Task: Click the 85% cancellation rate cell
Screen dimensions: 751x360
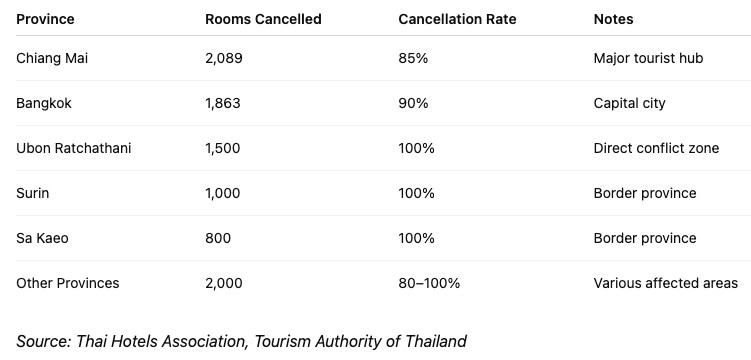Action: 413,58
